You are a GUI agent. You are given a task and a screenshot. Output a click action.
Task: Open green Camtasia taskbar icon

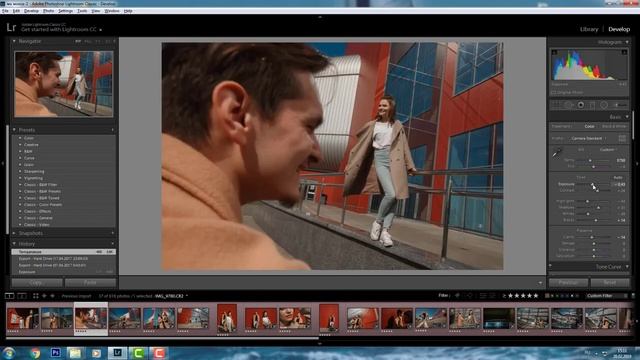138,353
